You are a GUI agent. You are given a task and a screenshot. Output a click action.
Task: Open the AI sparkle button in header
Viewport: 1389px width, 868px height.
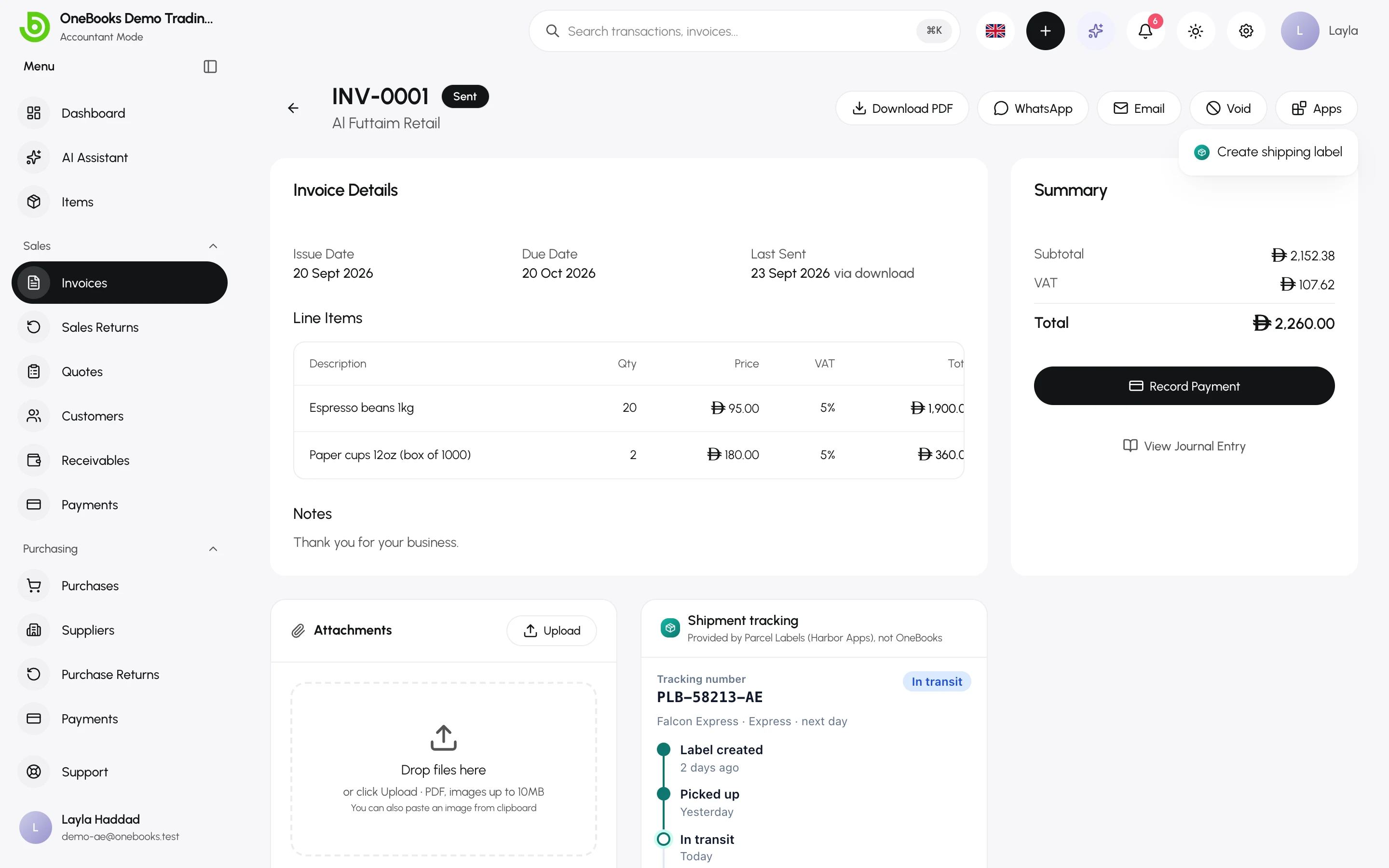click(x=1096, y=31)
